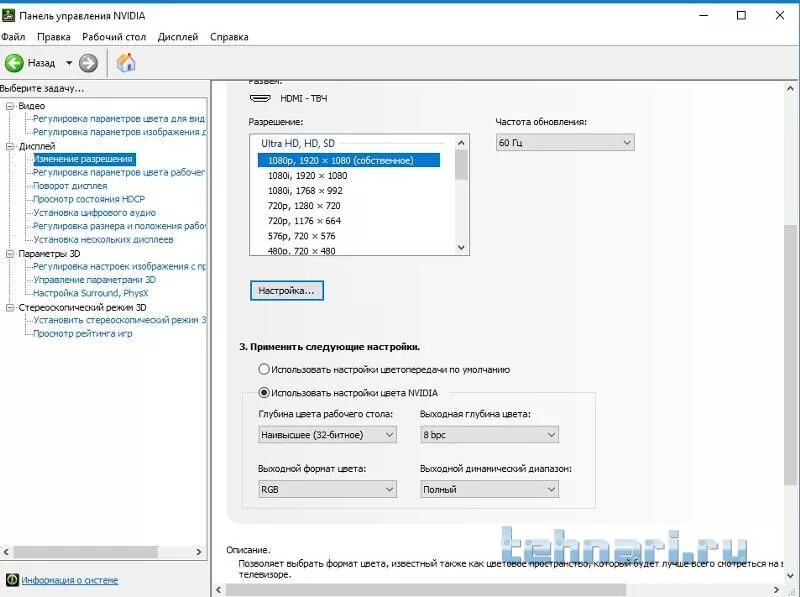Open the Home page house icon
Viewport: 800px width, 597px height.
coord(126,63)
